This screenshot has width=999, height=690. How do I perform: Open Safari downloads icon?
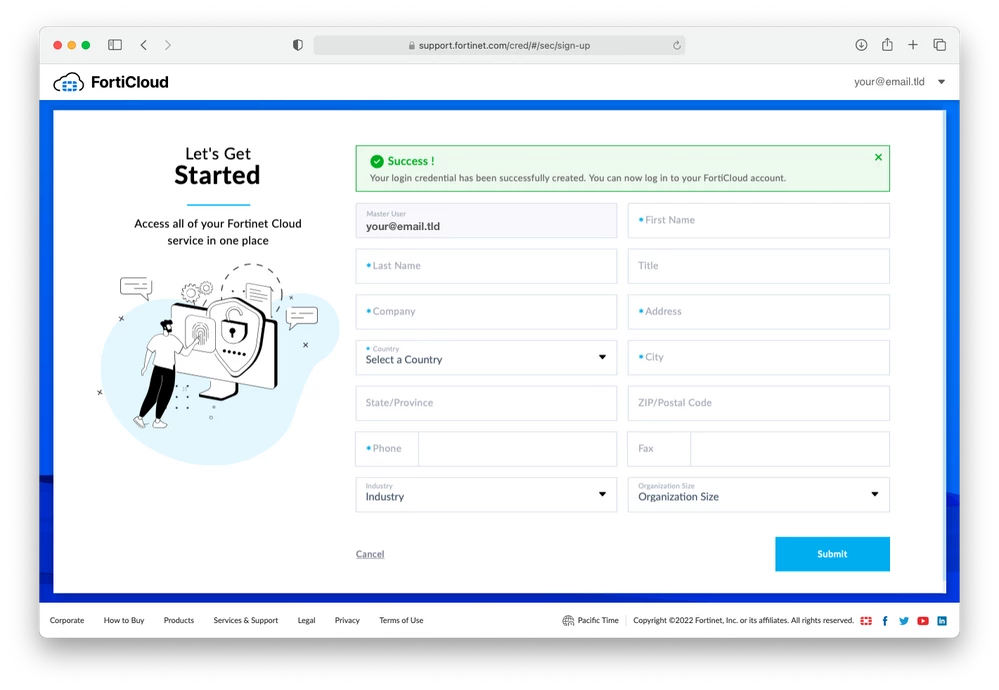[861, 45]
